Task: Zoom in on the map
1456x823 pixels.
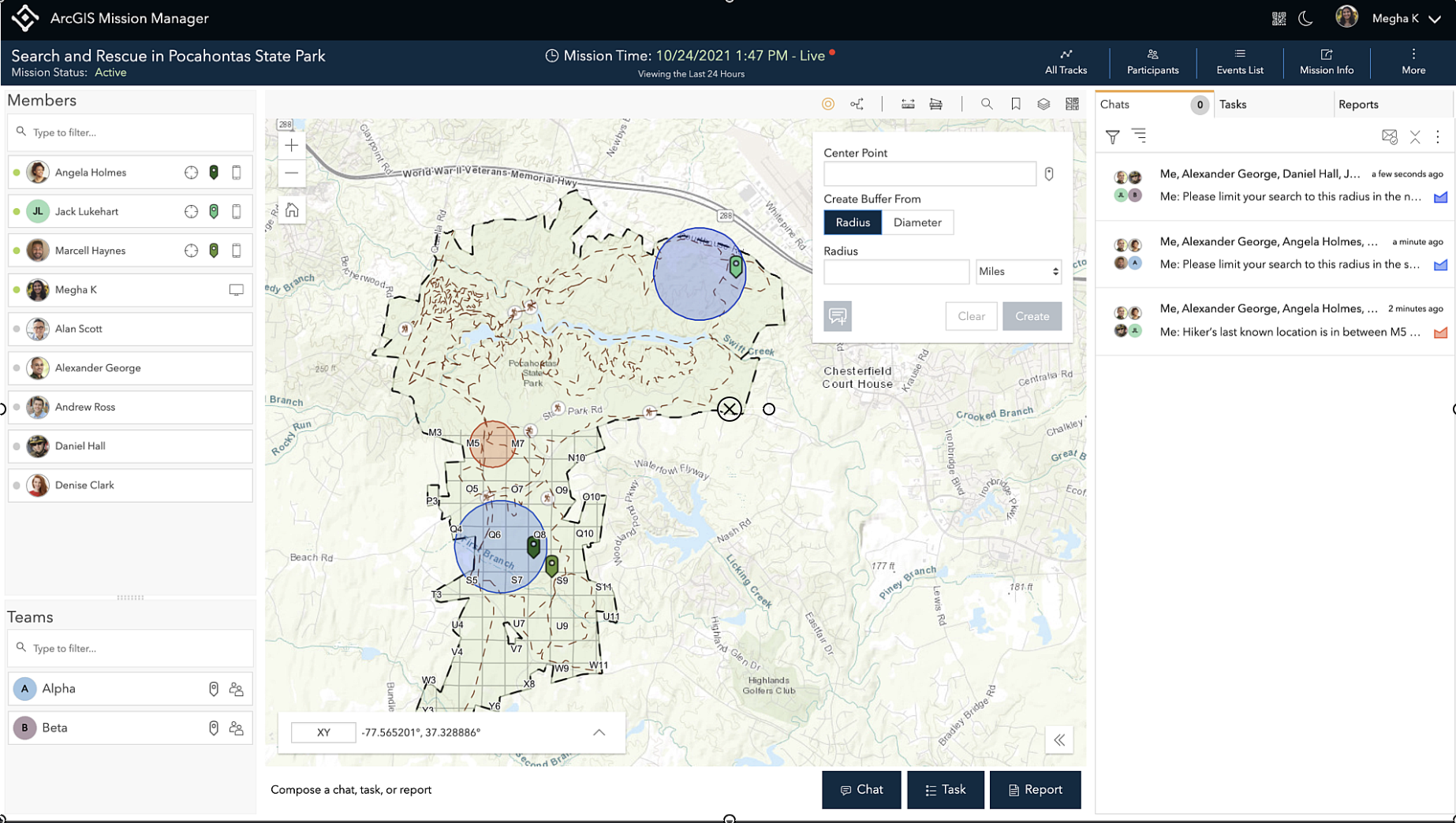Action: [x=292, y=145]
